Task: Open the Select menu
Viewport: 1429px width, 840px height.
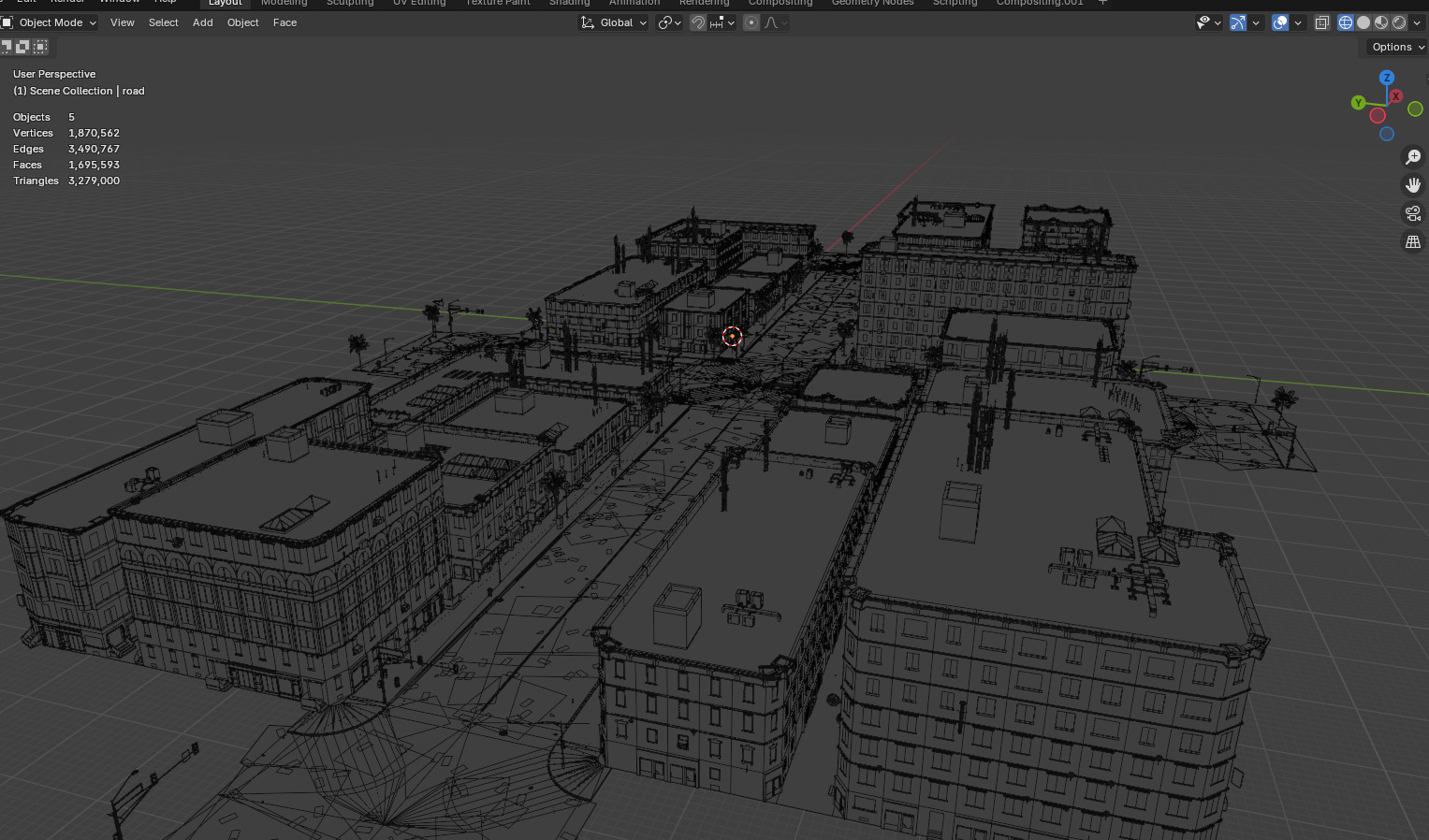Action: pyautogui.click(x=164, y=22)
